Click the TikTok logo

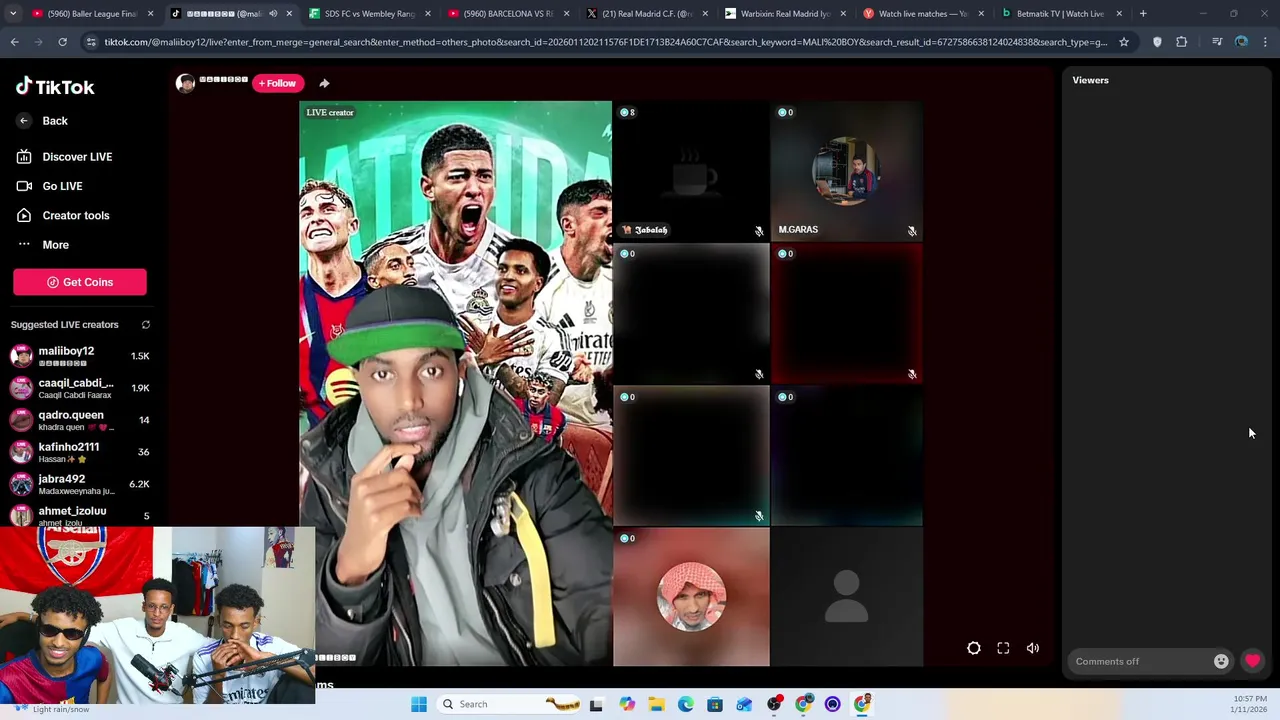click(x=55, y=87)
